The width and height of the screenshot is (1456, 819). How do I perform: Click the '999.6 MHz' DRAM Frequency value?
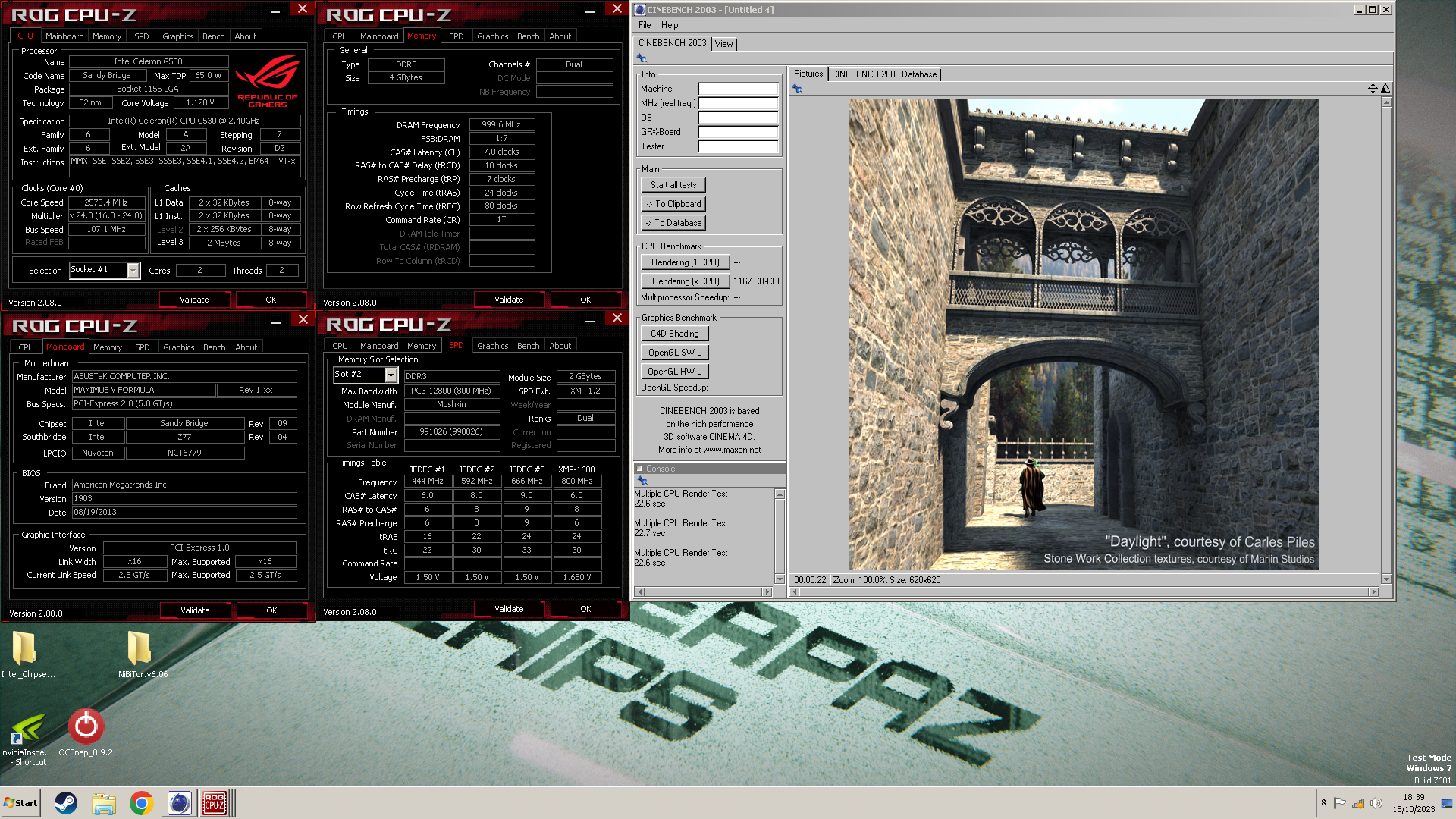coord(501,124)
